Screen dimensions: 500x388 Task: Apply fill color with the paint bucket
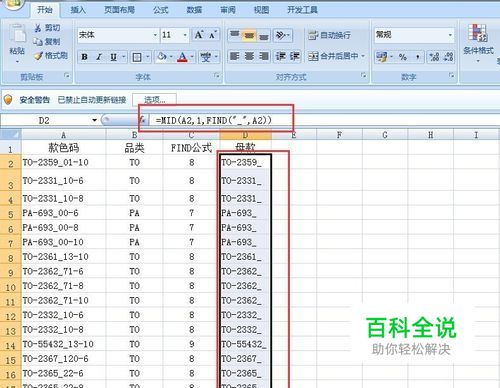click(x=162, y=57)
